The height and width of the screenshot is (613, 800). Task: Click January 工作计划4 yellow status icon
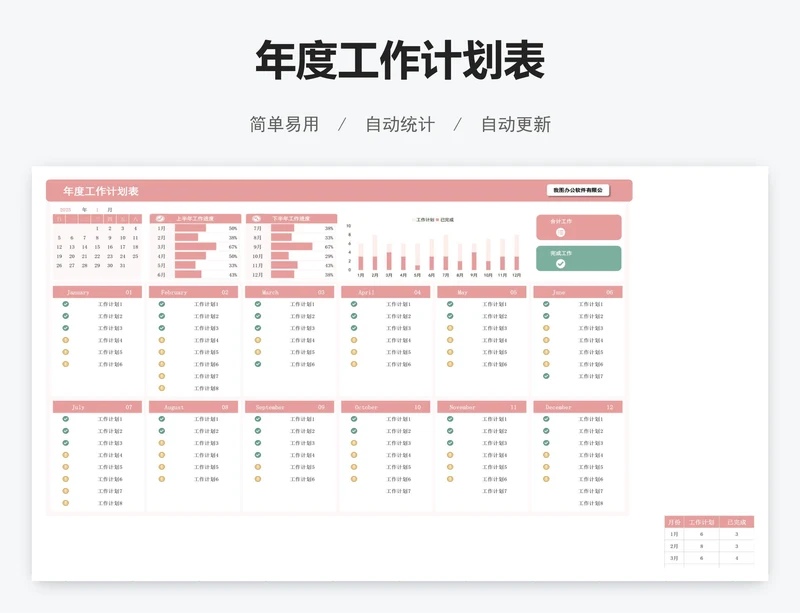[65, 340]
